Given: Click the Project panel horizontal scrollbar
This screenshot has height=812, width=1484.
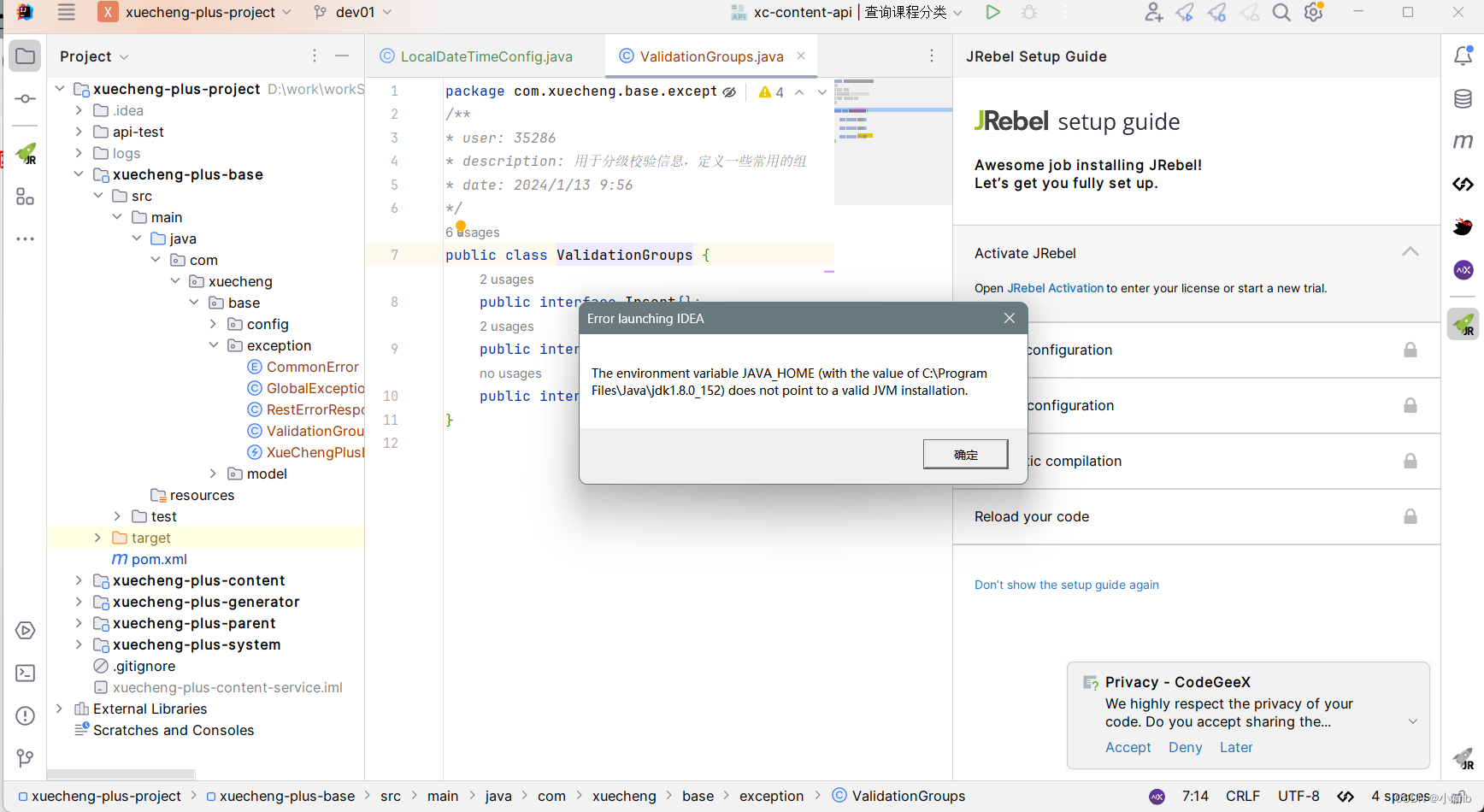Looking at the screenshot, I should click(x=120, y=774).
